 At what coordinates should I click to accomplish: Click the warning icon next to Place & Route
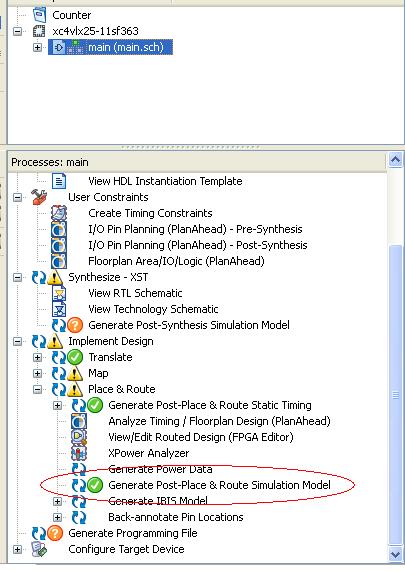pos(75,390)
